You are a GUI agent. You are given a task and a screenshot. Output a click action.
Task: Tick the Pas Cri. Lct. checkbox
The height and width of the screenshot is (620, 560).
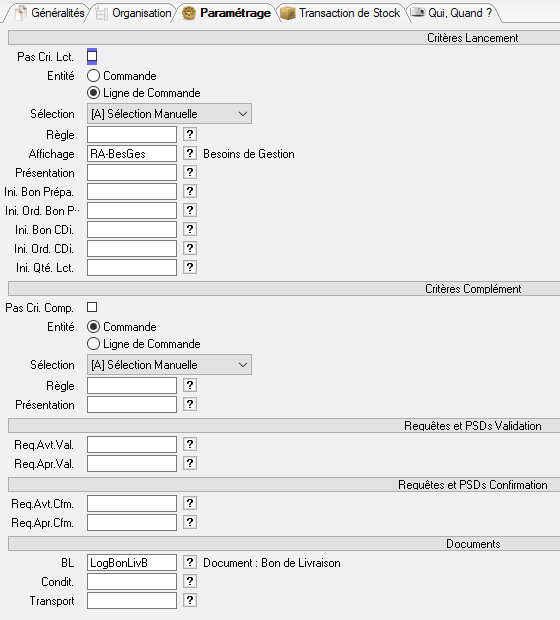[x=92, y=57]
